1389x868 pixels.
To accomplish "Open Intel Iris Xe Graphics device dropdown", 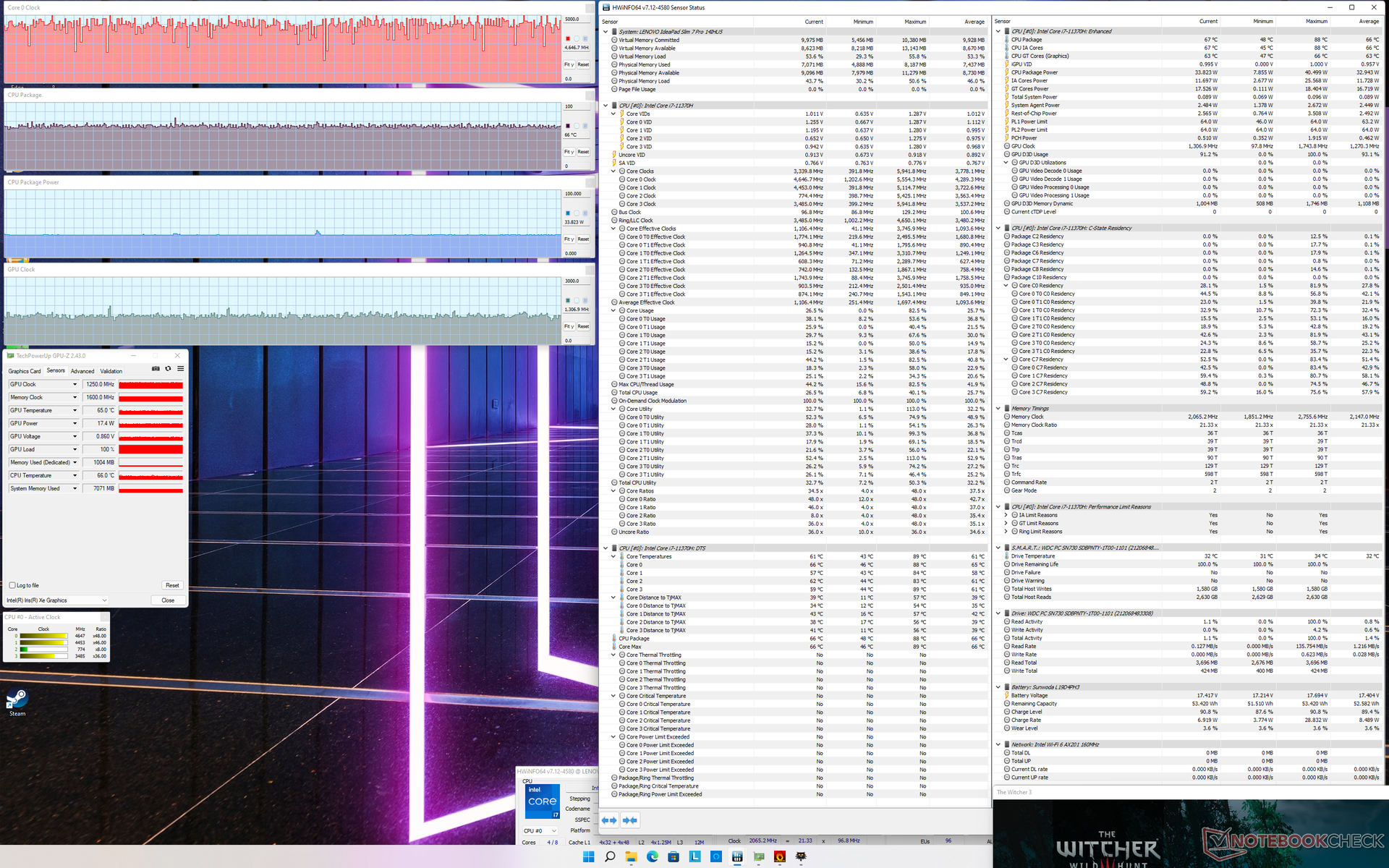I will pos(104,600).
